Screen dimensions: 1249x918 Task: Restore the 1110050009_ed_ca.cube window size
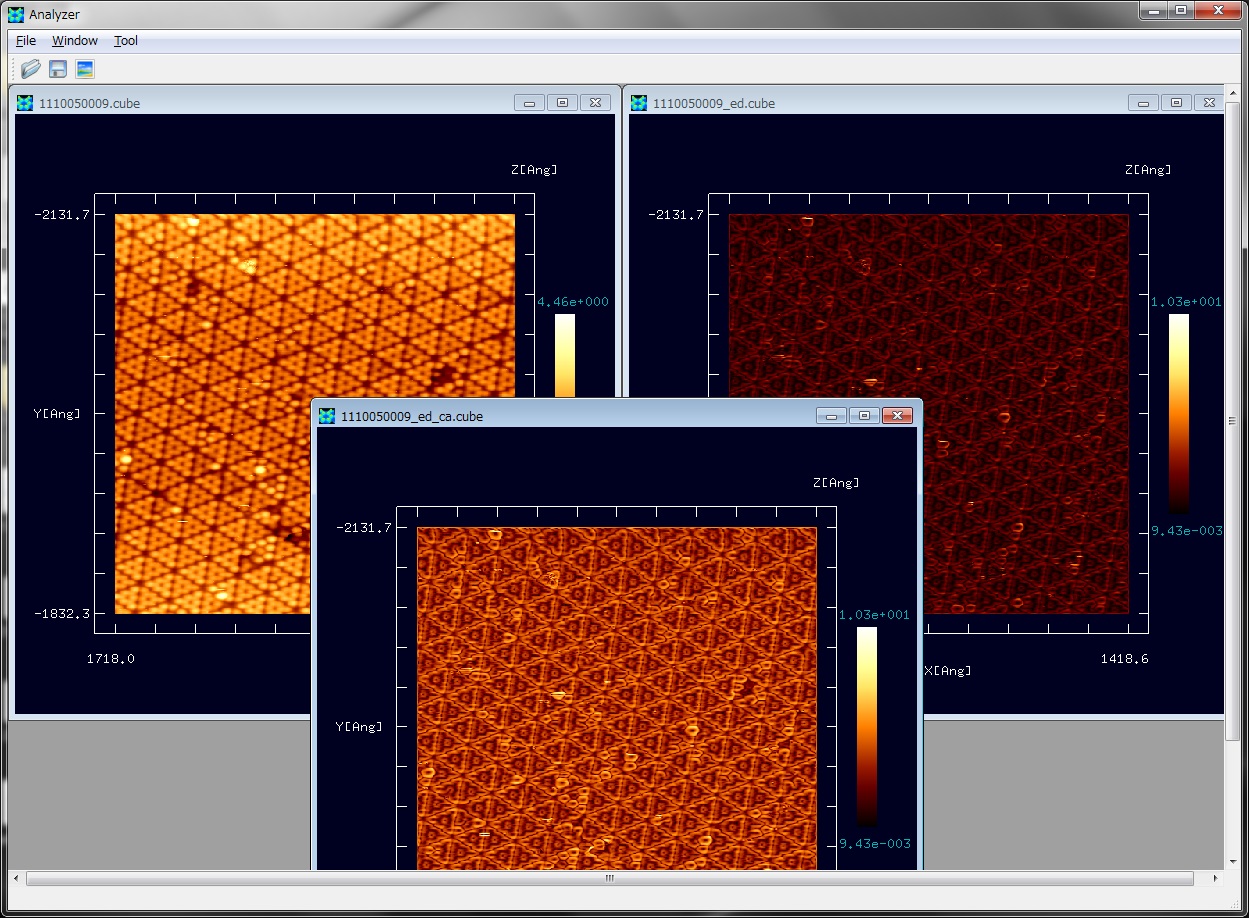(865, 416)
